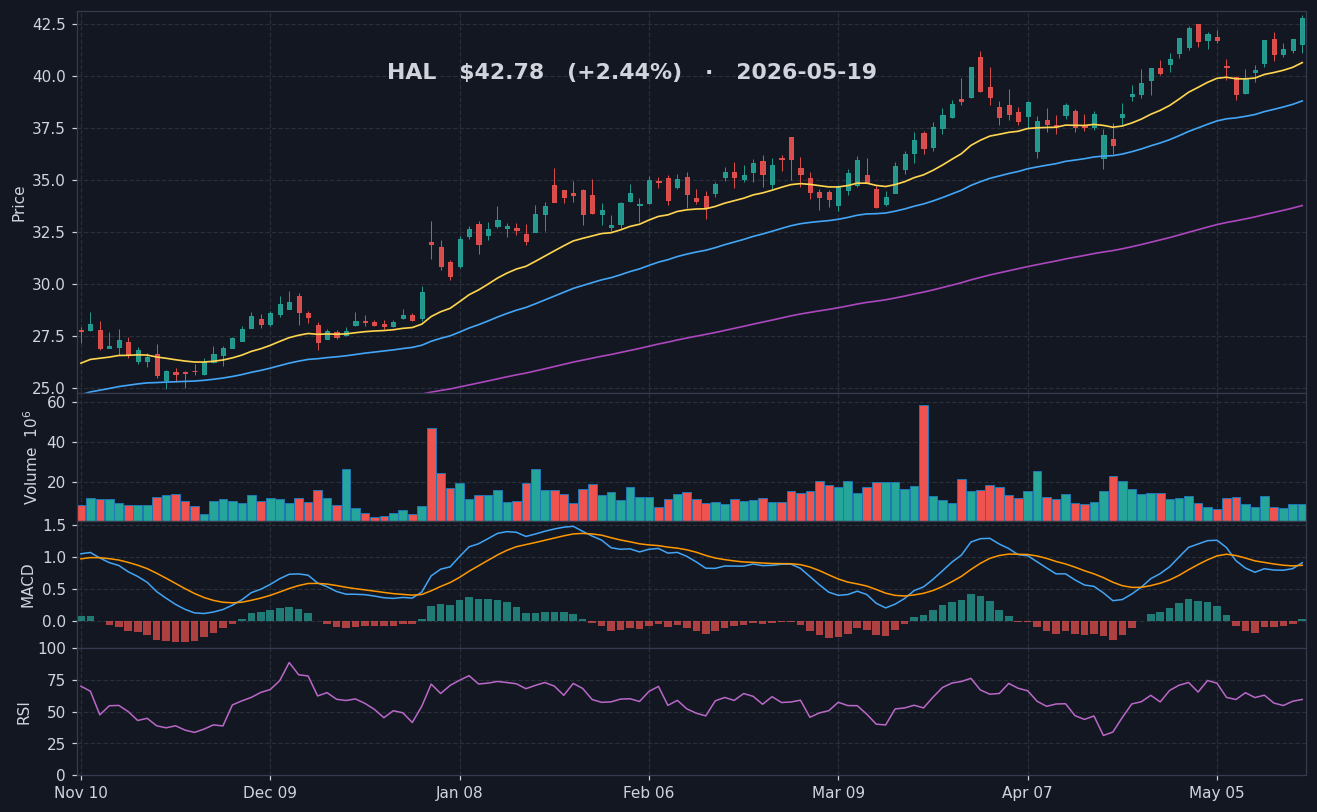
Task: Click the 40 volume axis value
Action: (57, 443)
